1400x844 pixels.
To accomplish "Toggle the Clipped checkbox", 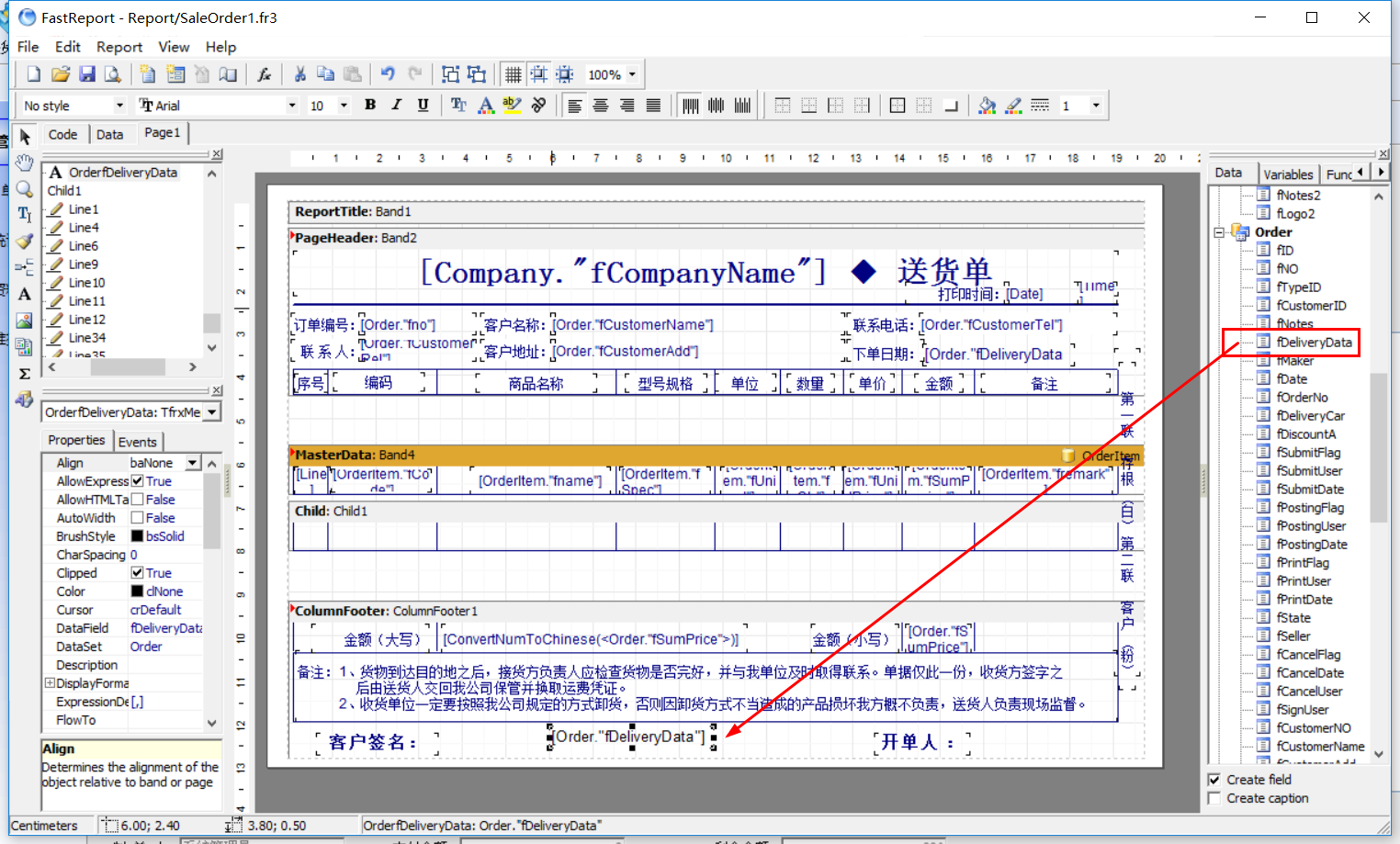I will [137, 573].
